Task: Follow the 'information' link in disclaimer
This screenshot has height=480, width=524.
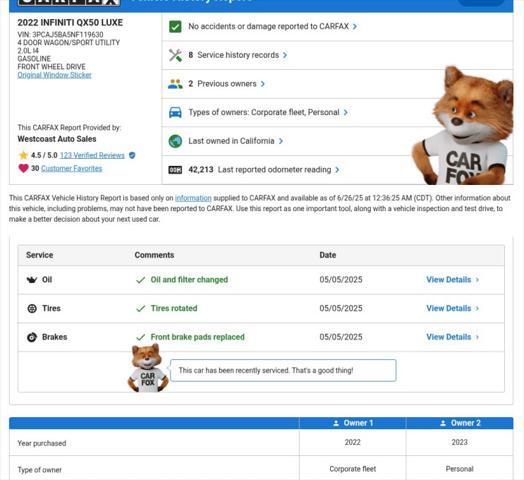Action: (193, 198)
